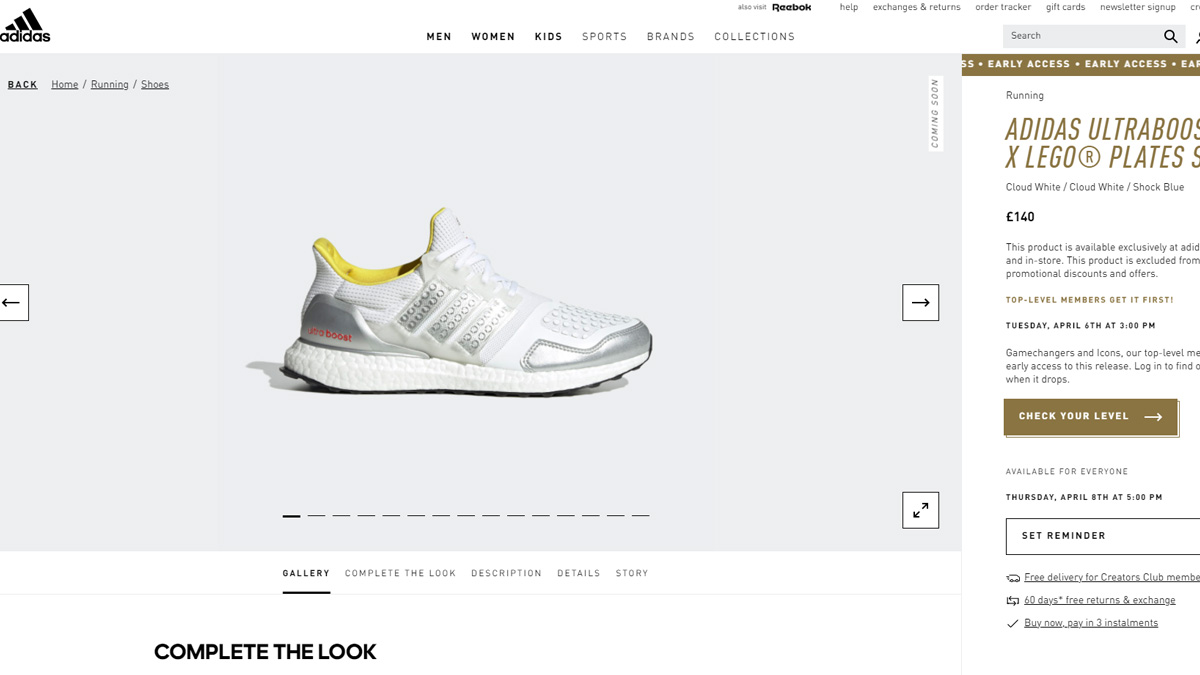
Task: Go to the Running breadcrumb link
Action: [110, 85]
